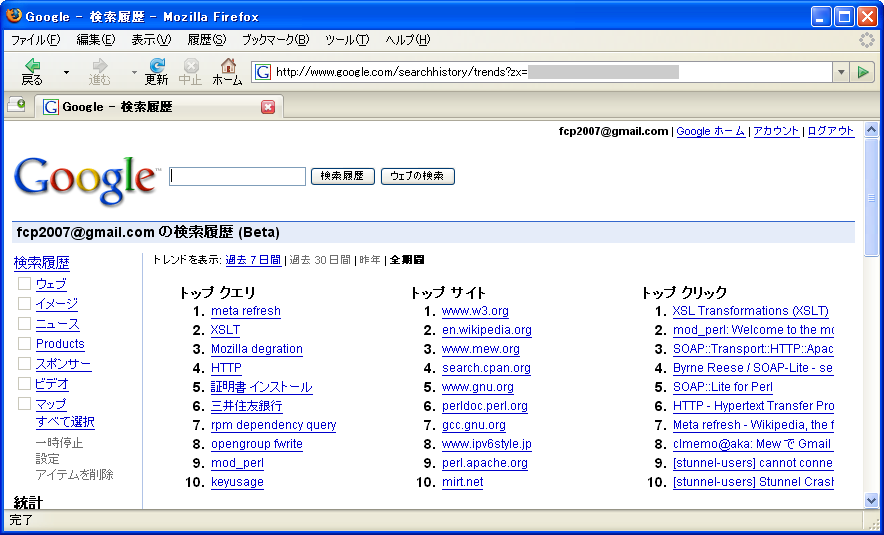
Task: Click the 進む forward arrow icon
Action: point(100,65)
